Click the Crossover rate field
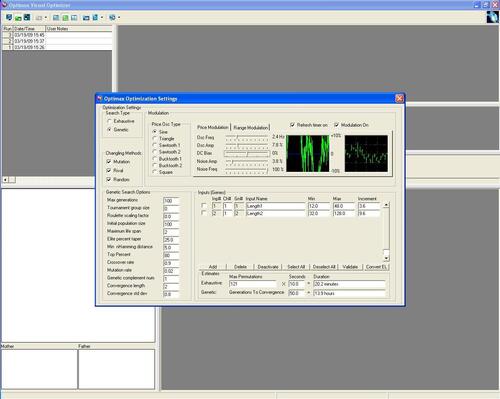Image resolution: width=500 pixels, height=399 pixels. 171,263
